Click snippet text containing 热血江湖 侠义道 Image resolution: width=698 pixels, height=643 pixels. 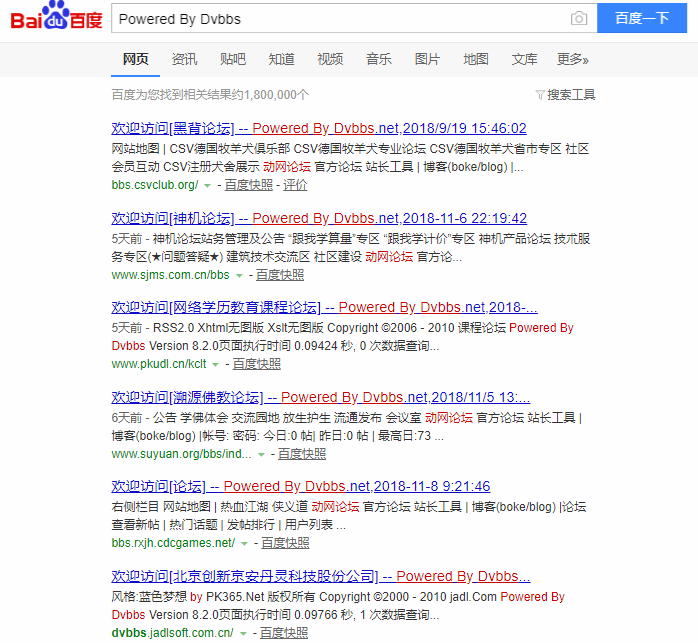tap(349, 516)
